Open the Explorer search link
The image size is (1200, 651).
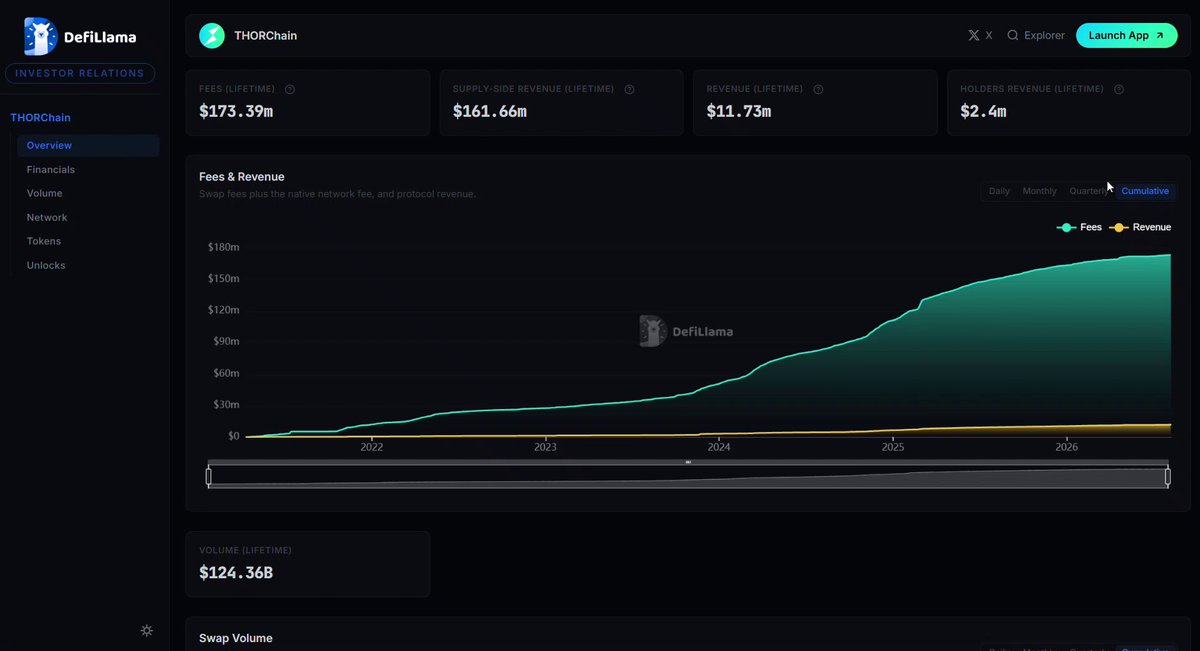[1036, 36]
